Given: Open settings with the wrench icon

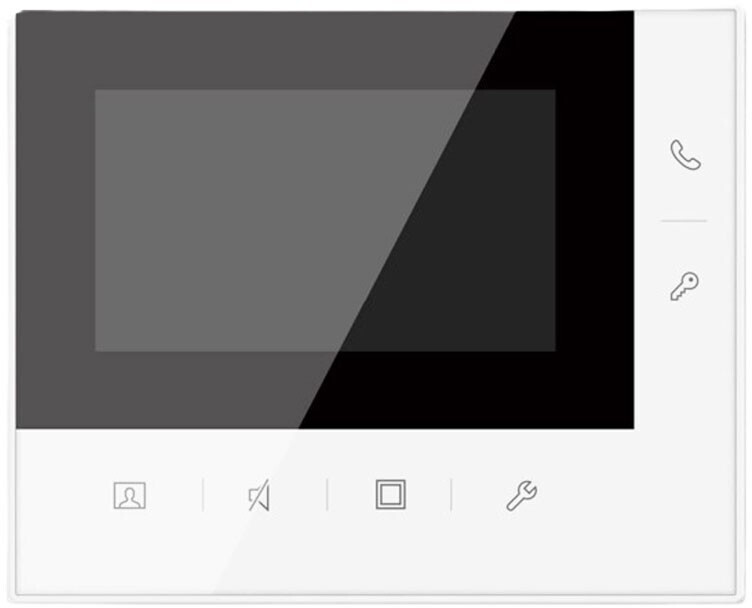Looking at the screenshot, I should (522, 495).
